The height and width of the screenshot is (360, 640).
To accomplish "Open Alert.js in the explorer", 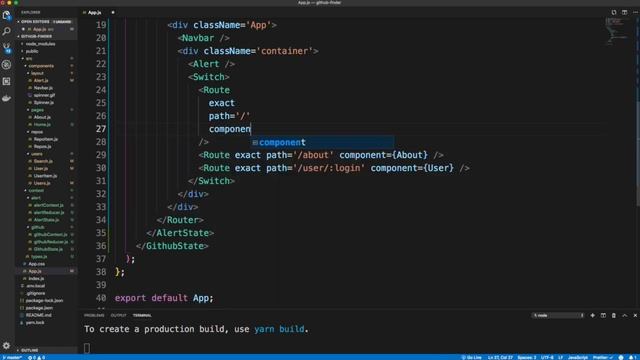I will (41, 80).
